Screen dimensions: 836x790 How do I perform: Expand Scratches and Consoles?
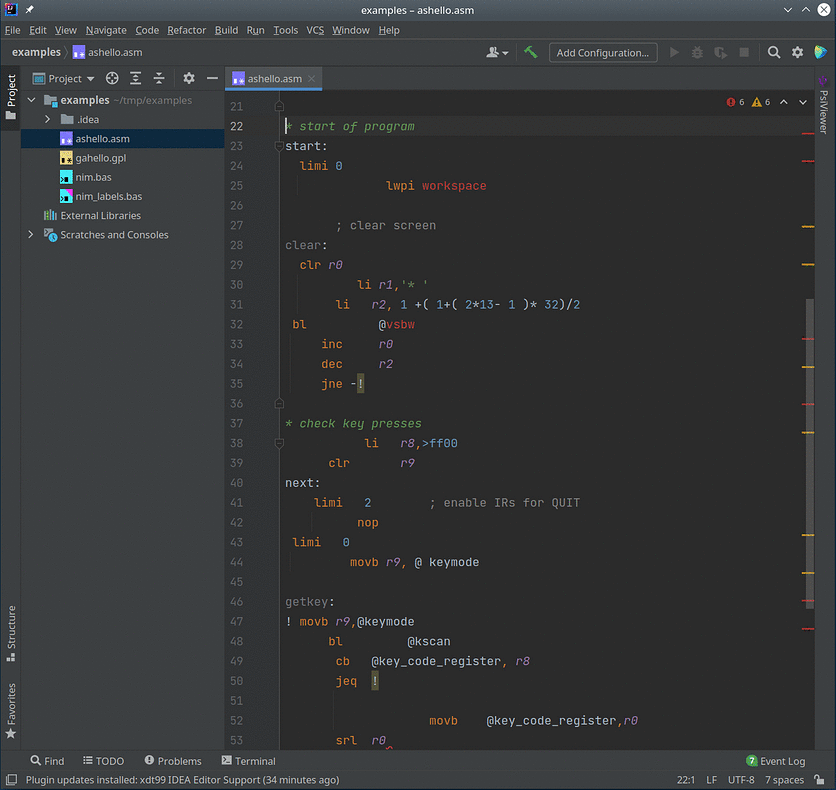click(x=30, y=234)
